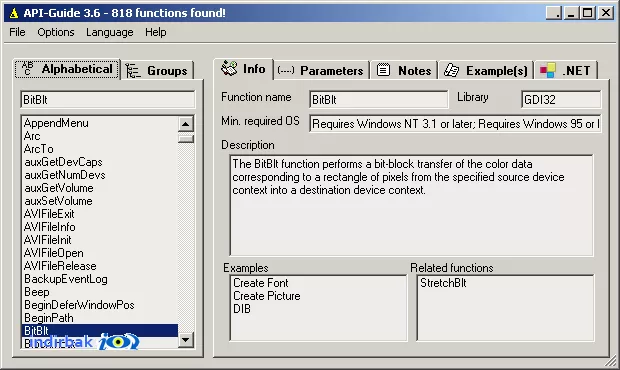
Task: Maximize the API-Guide window
Action: [588, 13]
